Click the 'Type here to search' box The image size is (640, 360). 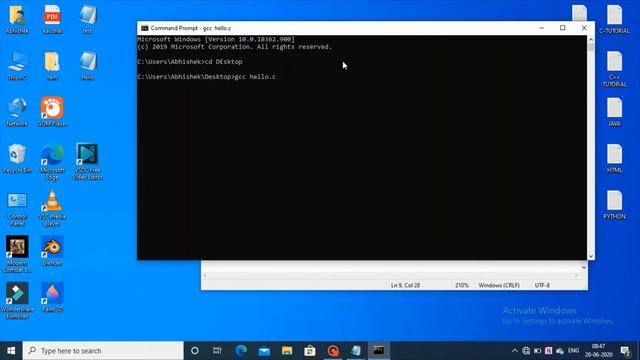(x=103, y=351)
